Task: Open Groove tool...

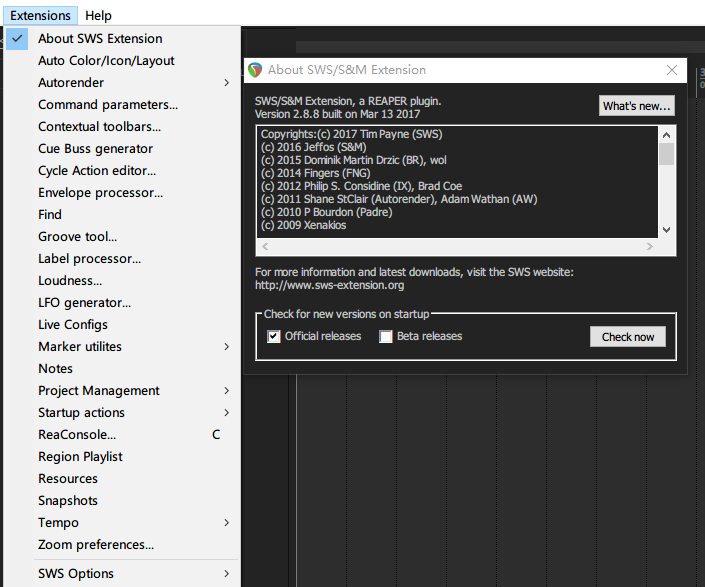Action: pyautogui.click(x=122, y=237)
